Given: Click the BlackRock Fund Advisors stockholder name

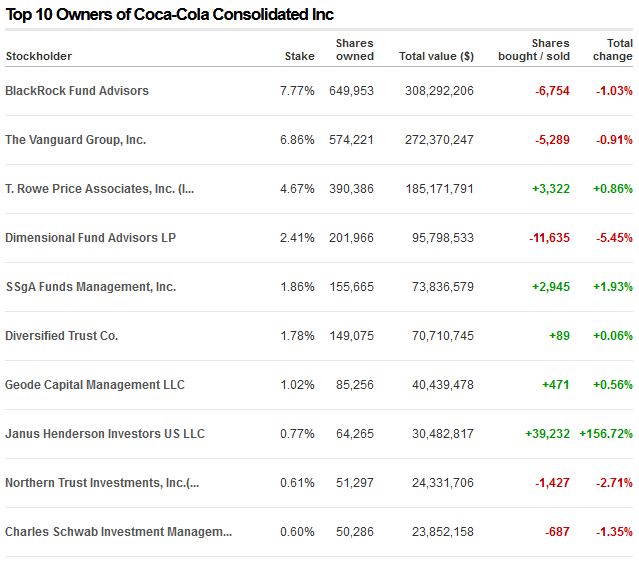Looking at the screenshot, I should click(x=77, y=90).
